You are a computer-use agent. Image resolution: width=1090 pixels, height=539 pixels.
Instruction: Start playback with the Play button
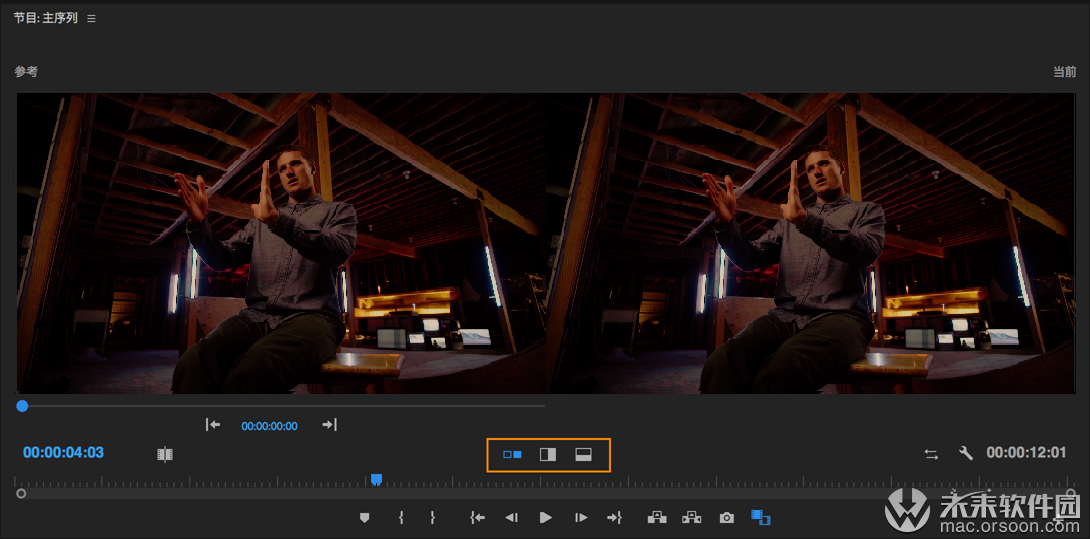coord(546,517)
